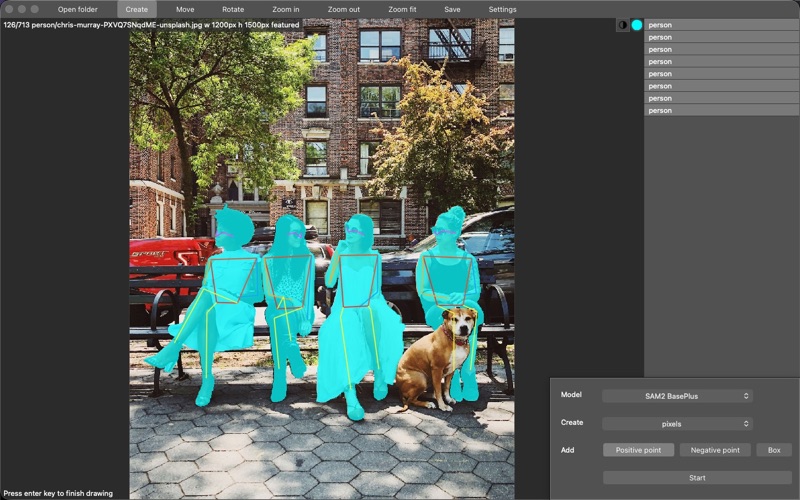Open the Settings menu item

point(503,9)
